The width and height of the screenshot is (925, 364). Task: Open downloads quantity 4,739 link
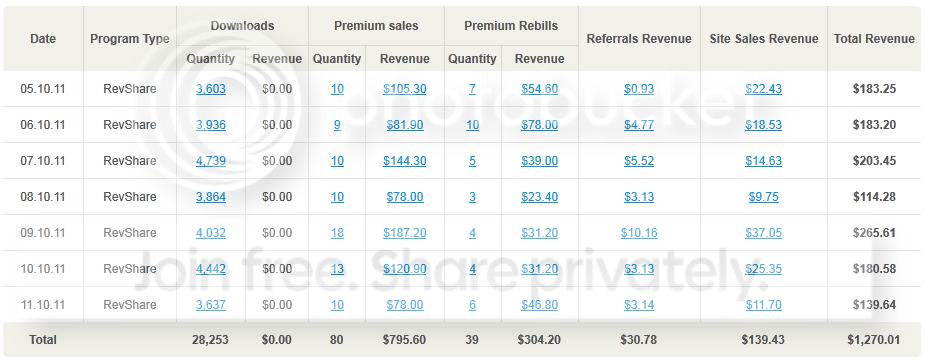click(x=211, y=161)
